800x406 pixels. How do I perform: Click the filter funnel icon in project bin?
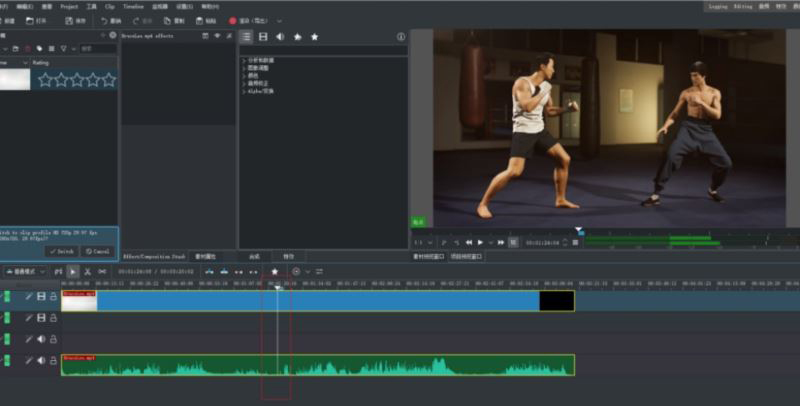tap(63, 49)
